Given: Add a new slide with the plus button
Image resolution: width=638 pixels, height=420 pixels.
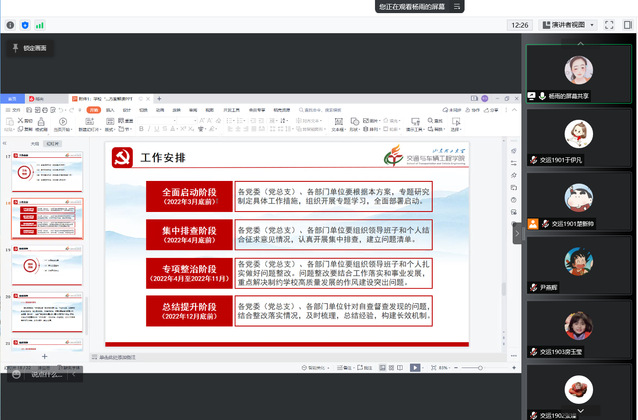Looking at the screenshot, I should coord(44,356).
